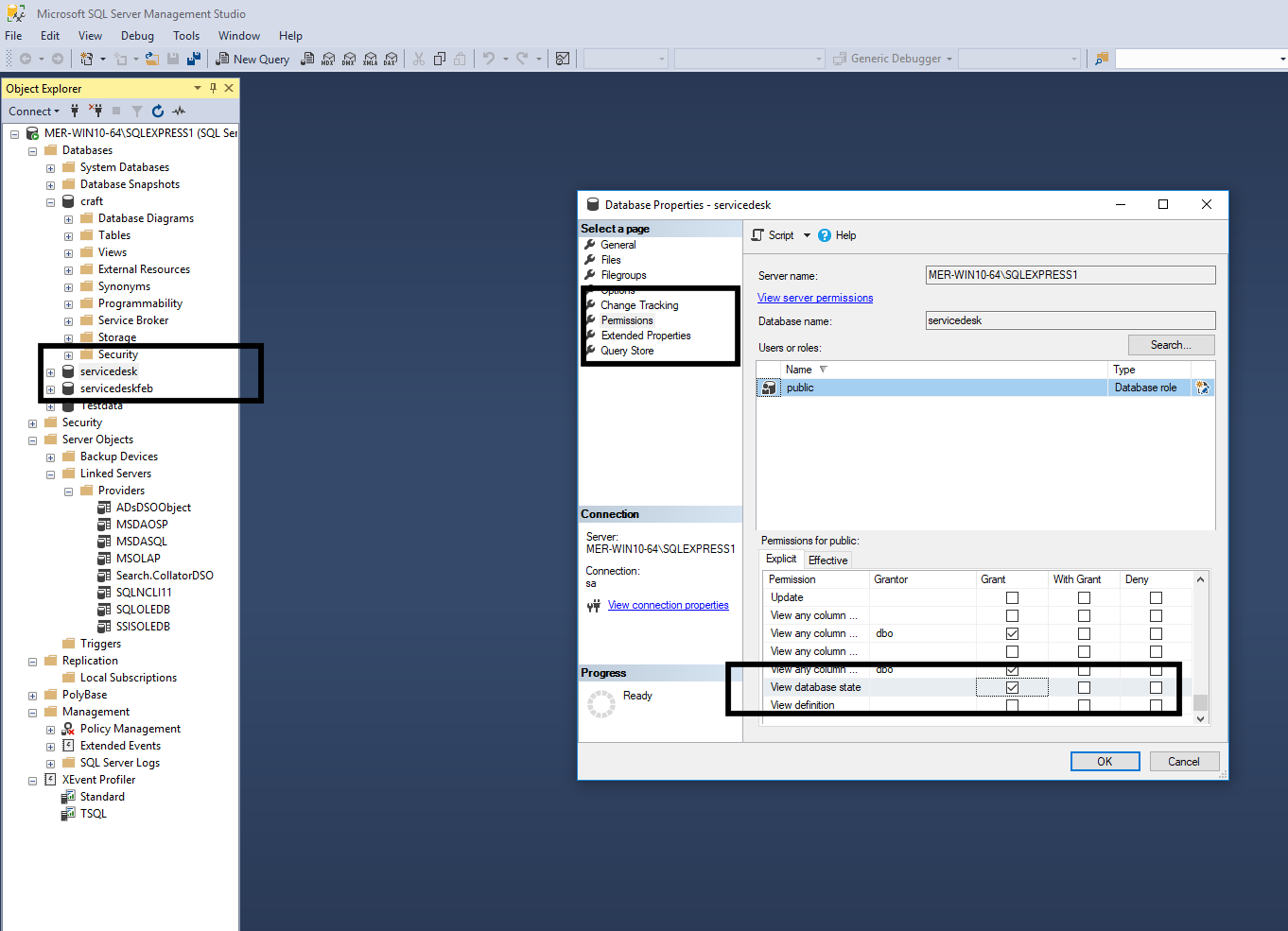Toggle Grant checkbox for View database state

click(1012, 687)
